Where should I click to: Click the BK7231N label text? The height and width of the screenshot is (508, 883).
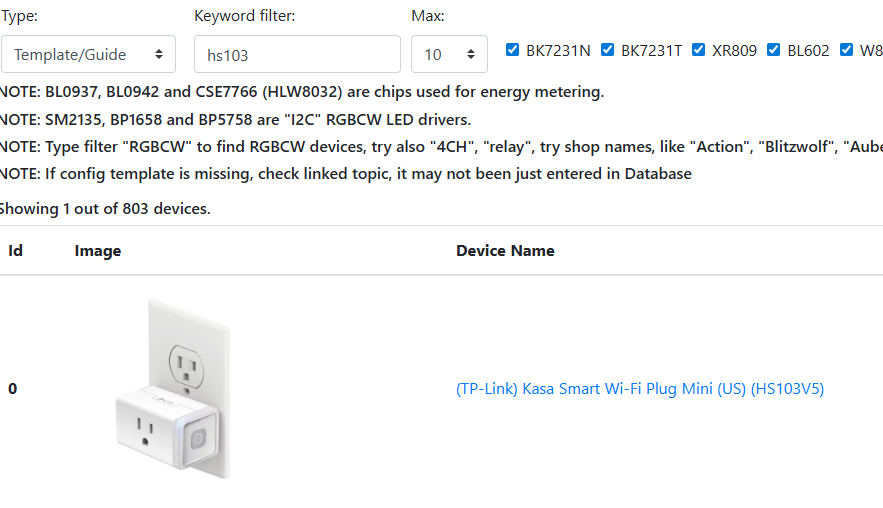point(559,51)
